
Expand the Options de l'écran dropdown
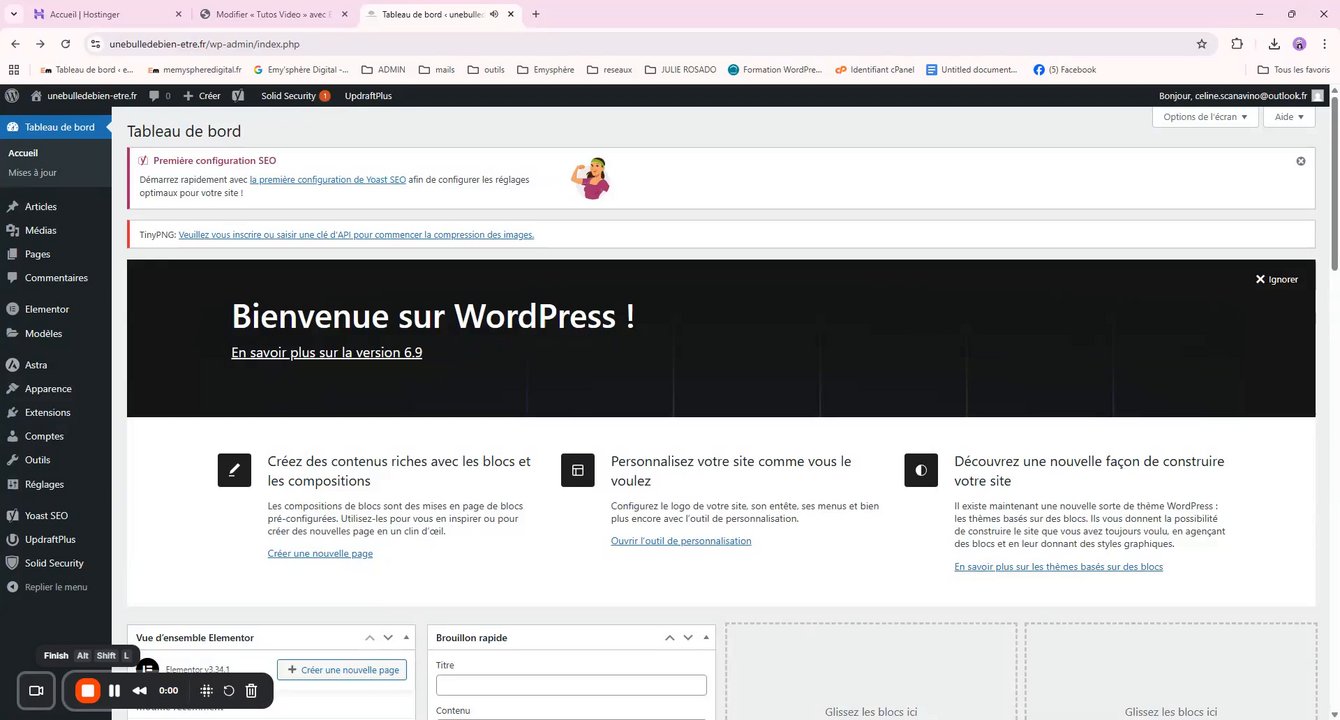(x=1205, y=117)
